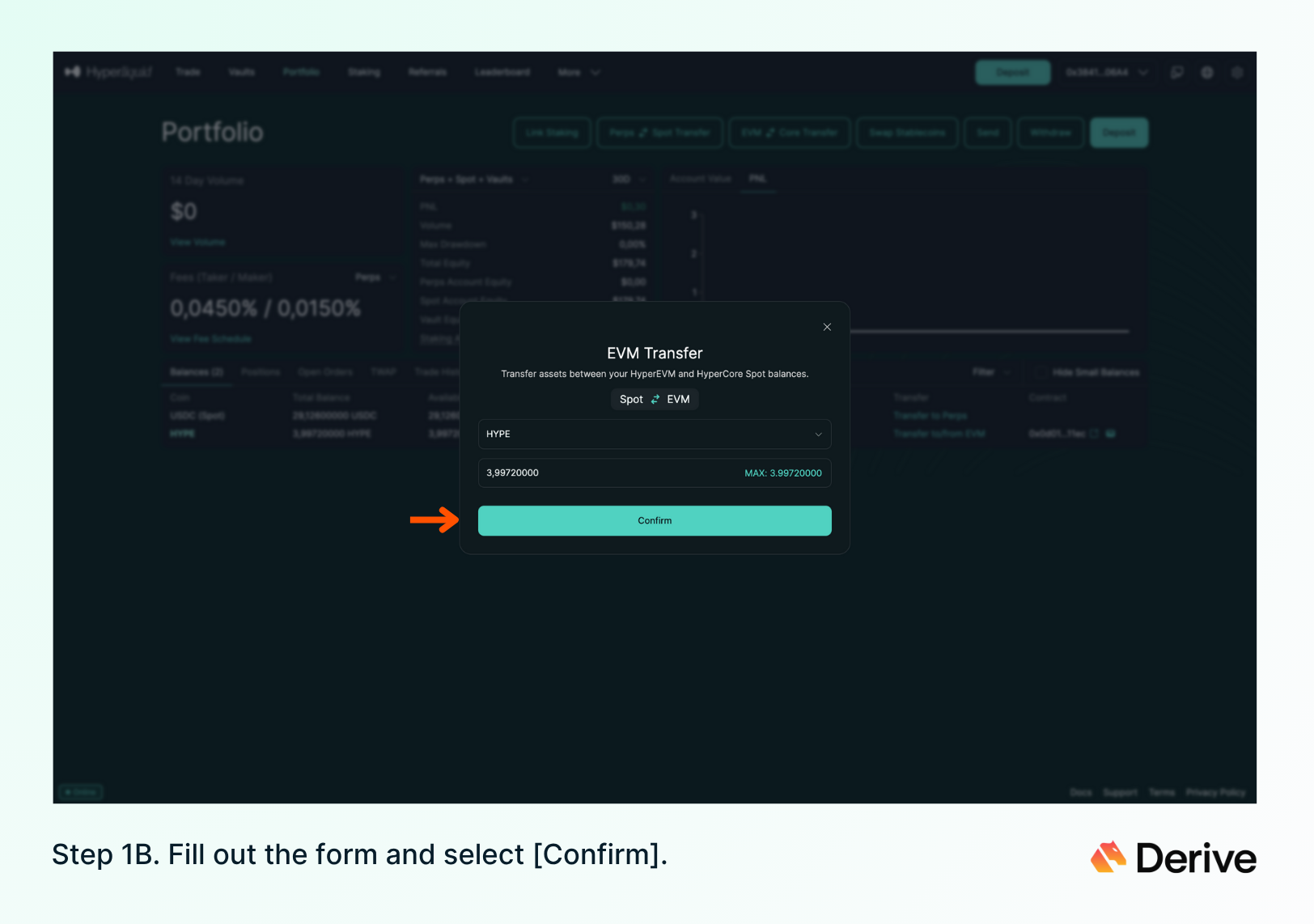
Task: Open the Trade menu item
Action: 188,72
